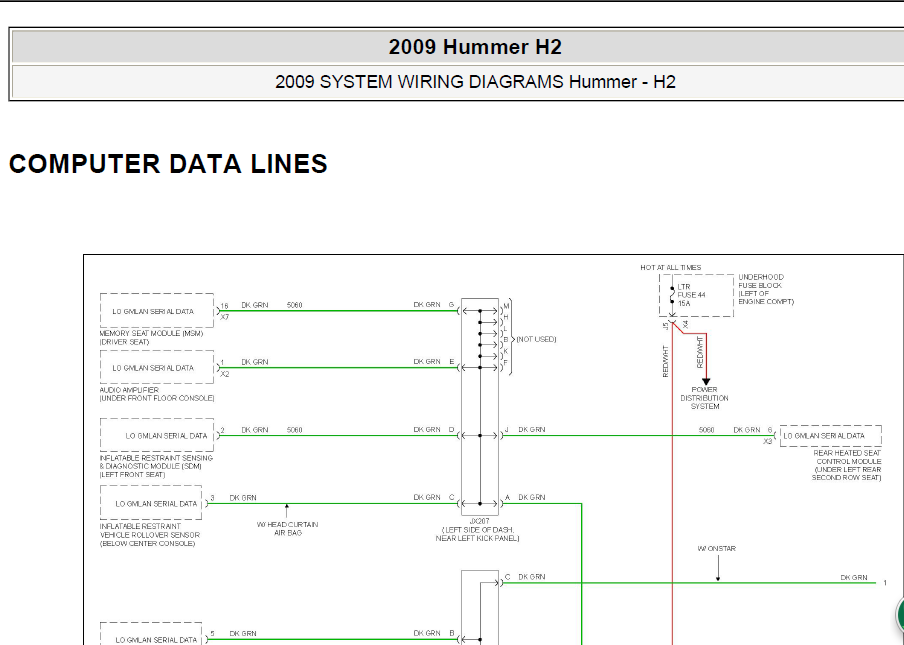Screen dimensions: 904x645
Task: Click connector label "X3" near rear heated seat
Action: pyautogui.click(x=767, y=442)
